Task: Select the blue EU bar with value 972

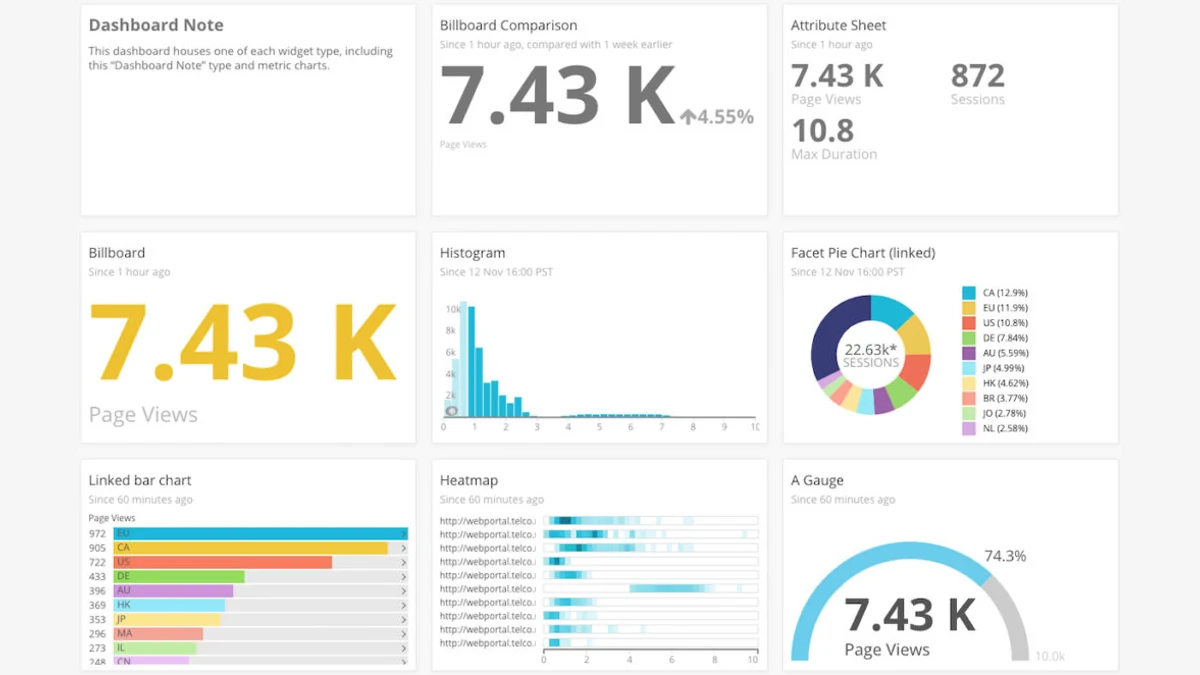Action: 261,534
